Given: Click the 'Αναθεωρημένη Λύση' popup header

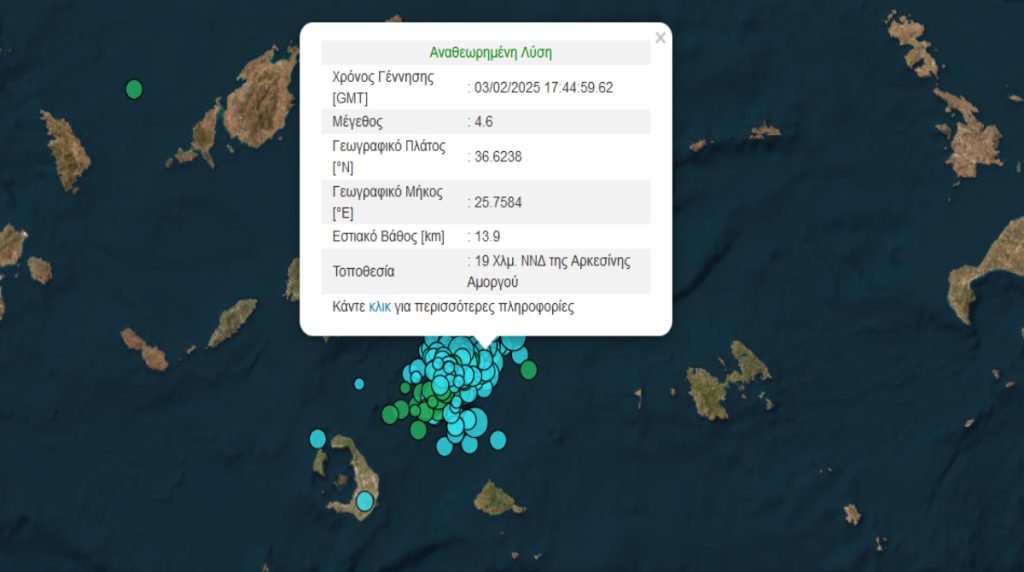Looking at the screenshot, I should pyautogui.click(x=490, y=52).
